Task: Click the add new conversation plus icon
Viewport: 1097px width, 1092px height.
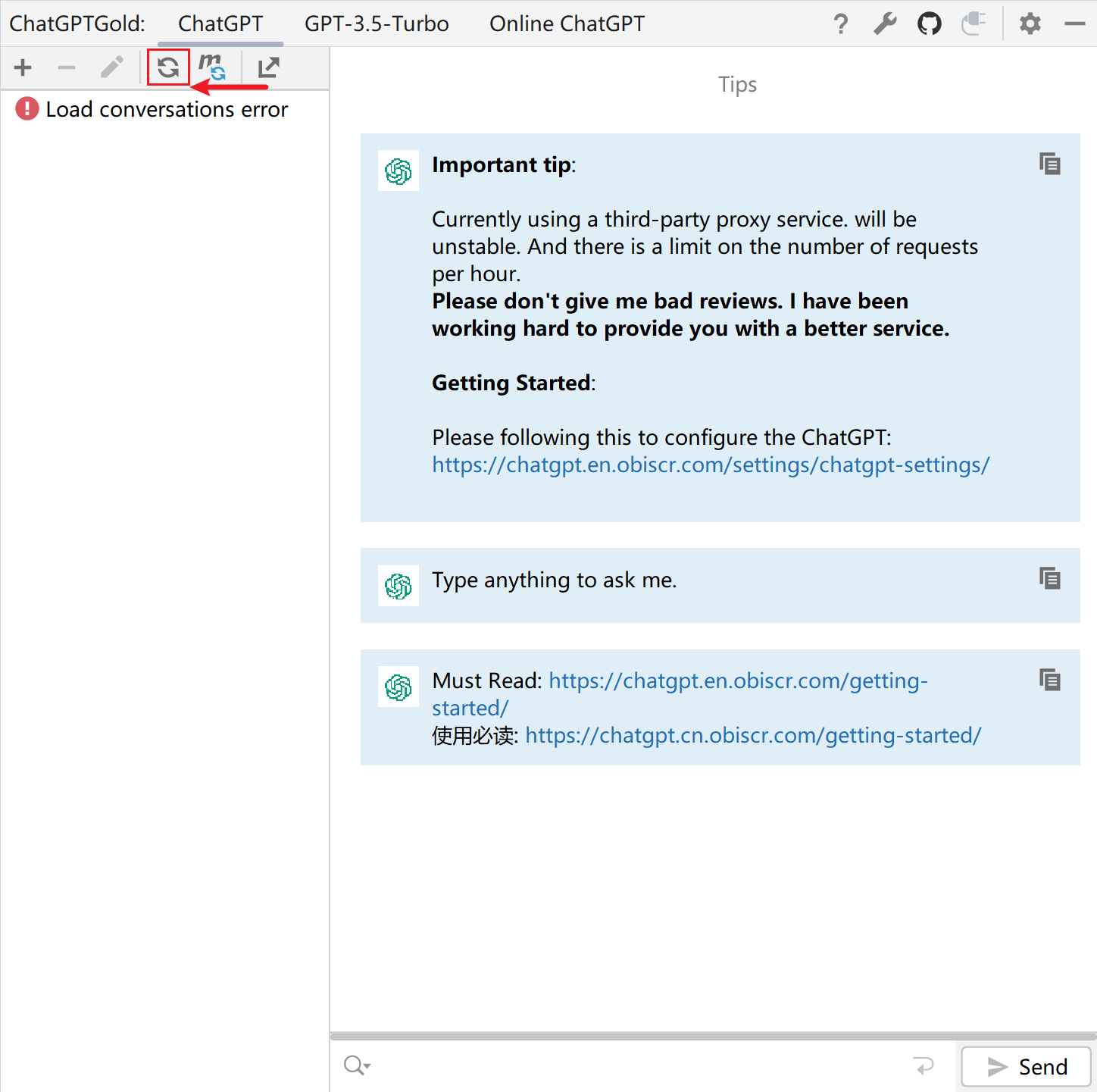Action: pos(23,67)
